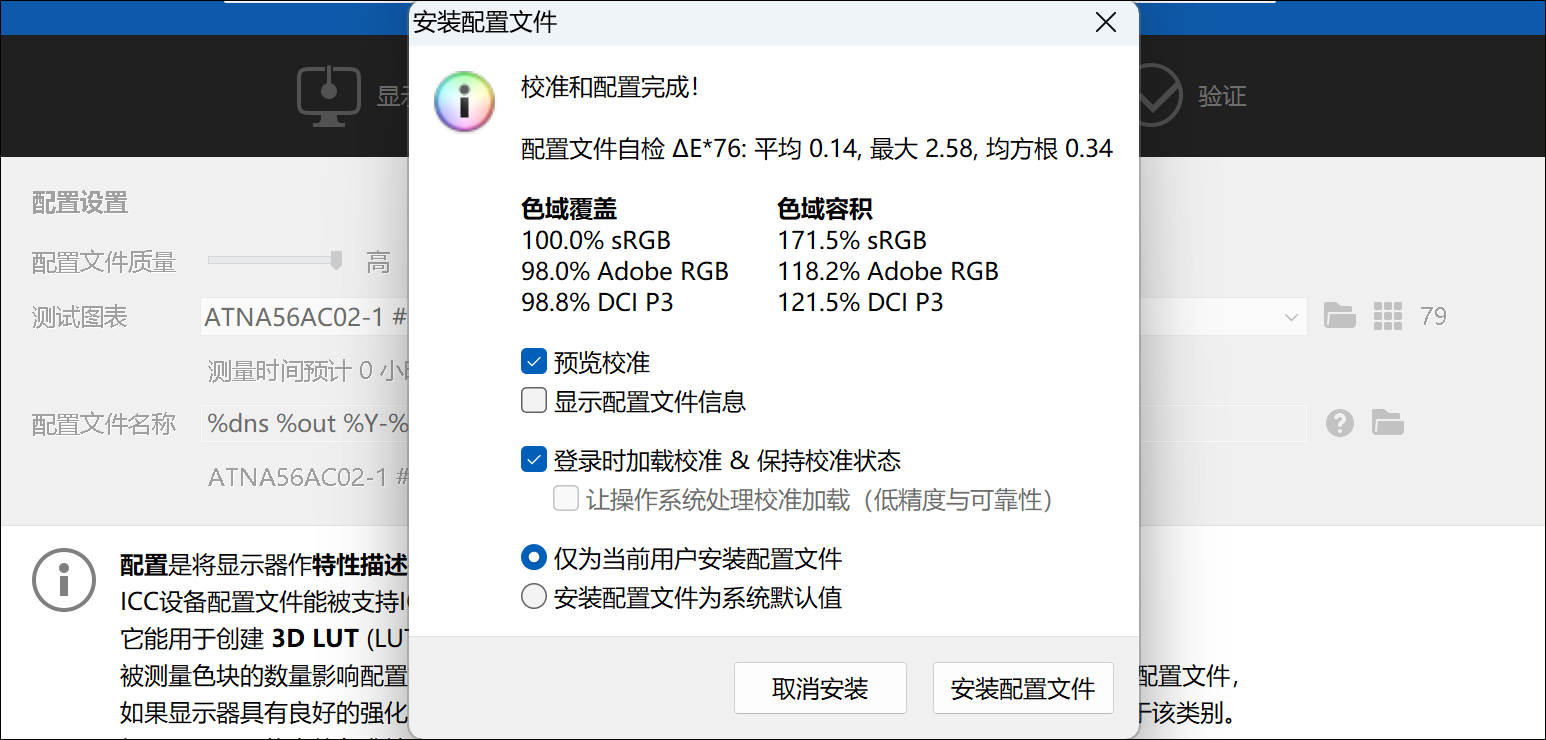Click the 配置文件质量 slider
The height and width of the screenshot is (740, 1546).
[275, 261]
